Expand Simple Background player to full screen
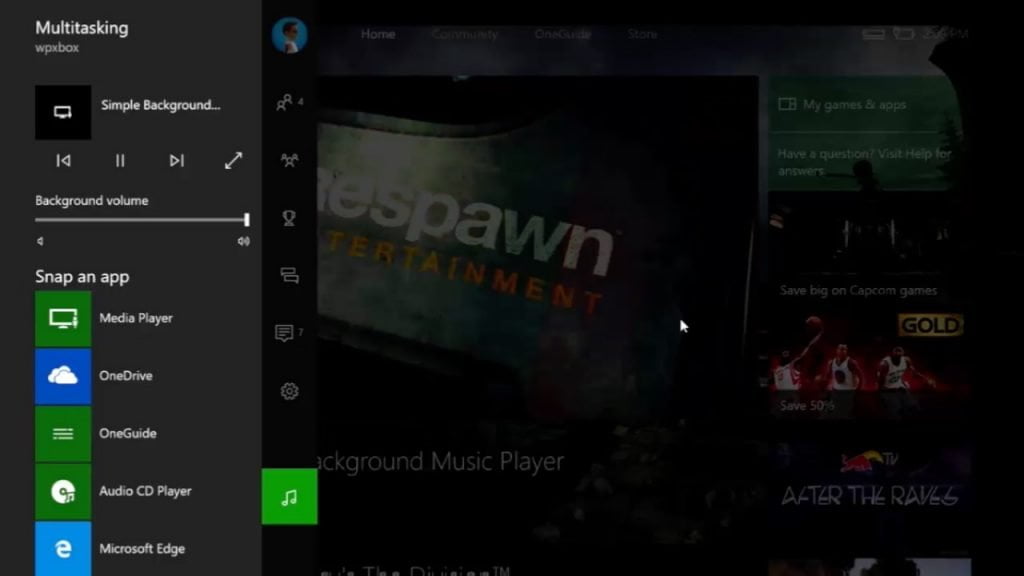 233,161
